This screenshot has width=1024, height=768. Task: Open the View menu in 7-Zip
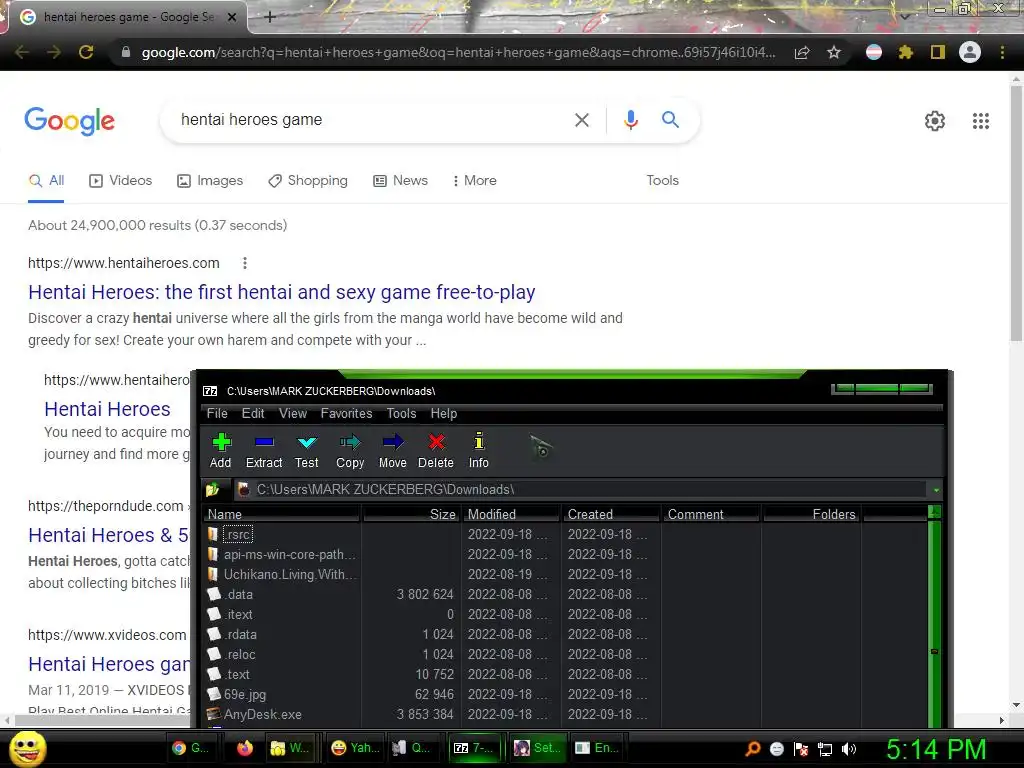tap(293, 413)
